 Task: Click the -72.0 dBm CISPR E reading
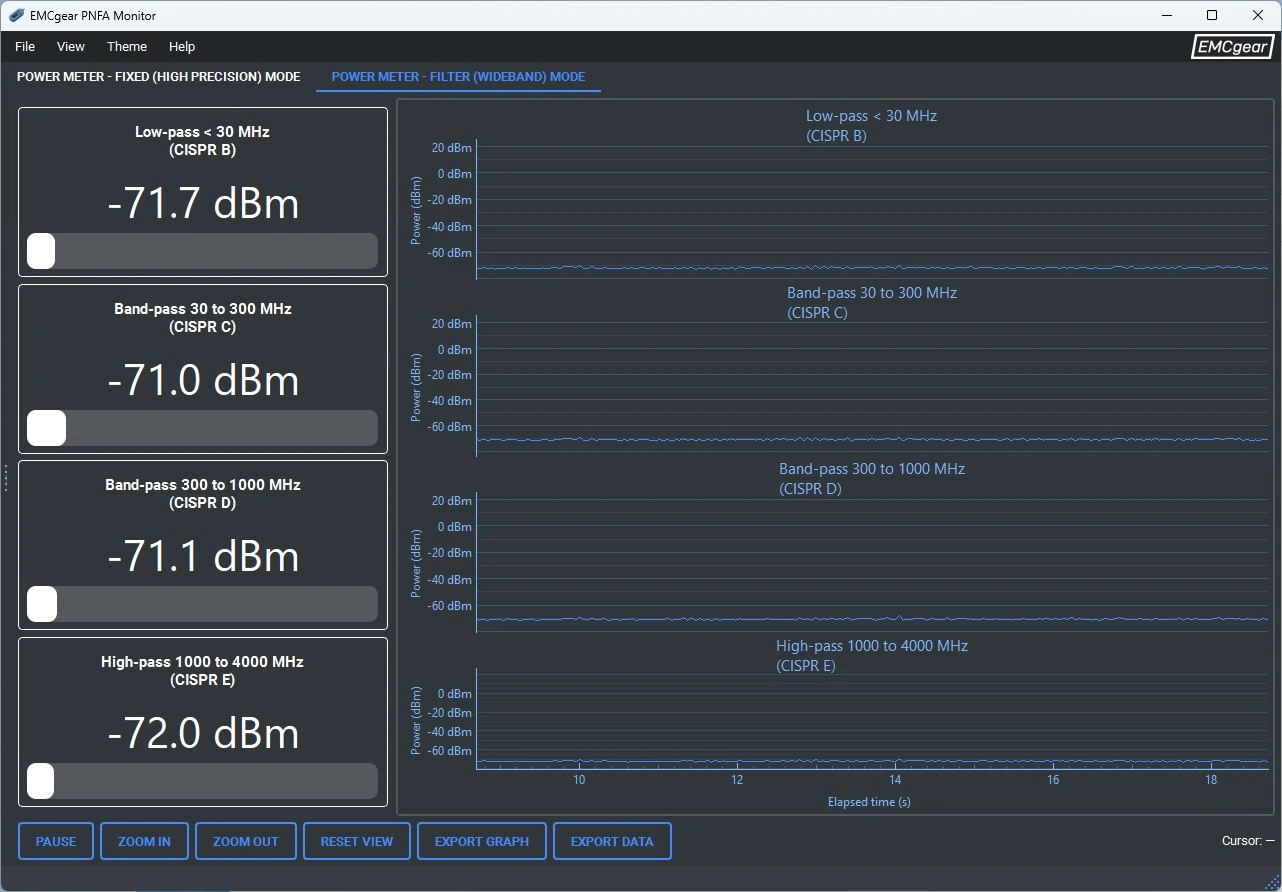coord(203,733)
